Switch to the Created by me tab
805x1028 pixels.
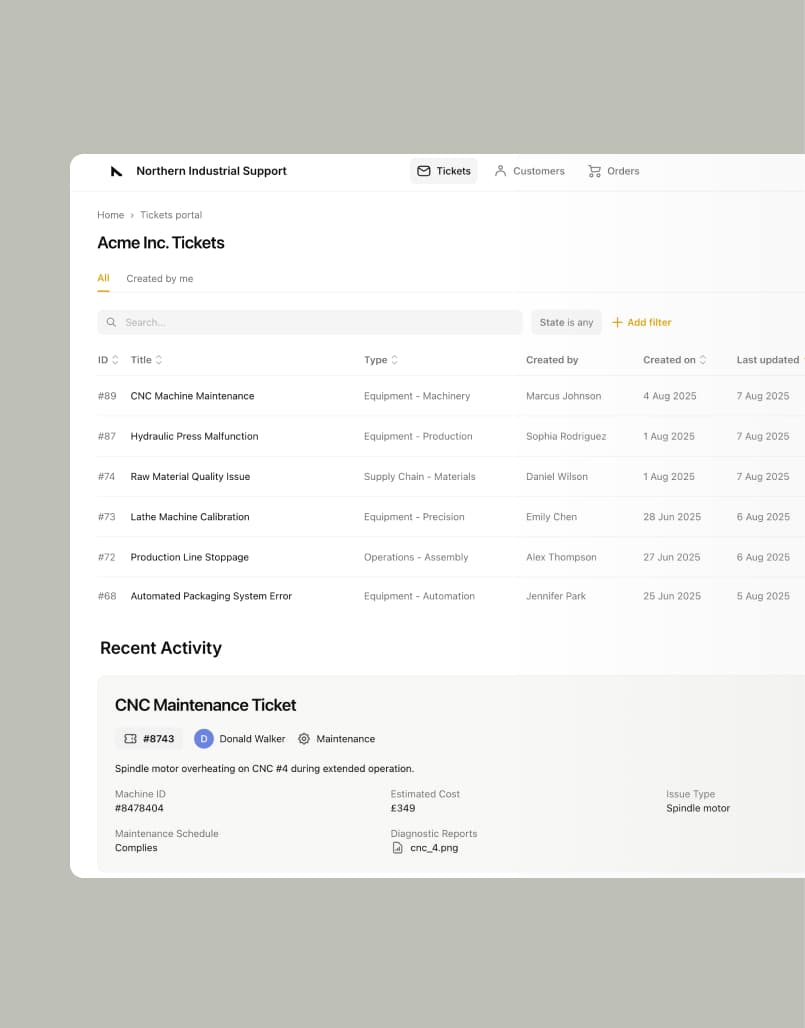[160, 279]
